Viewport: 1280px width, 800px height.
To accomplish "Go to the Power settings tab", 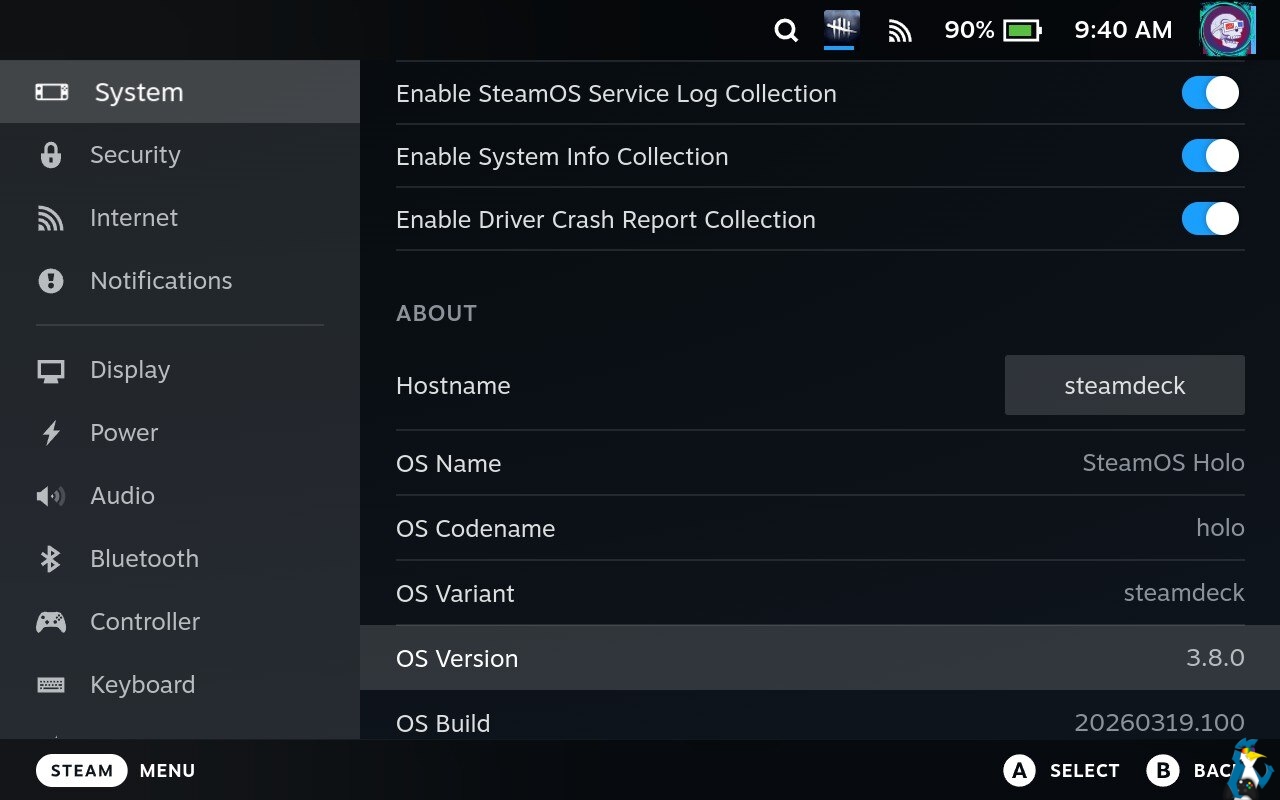I will (x=124, y=433).
